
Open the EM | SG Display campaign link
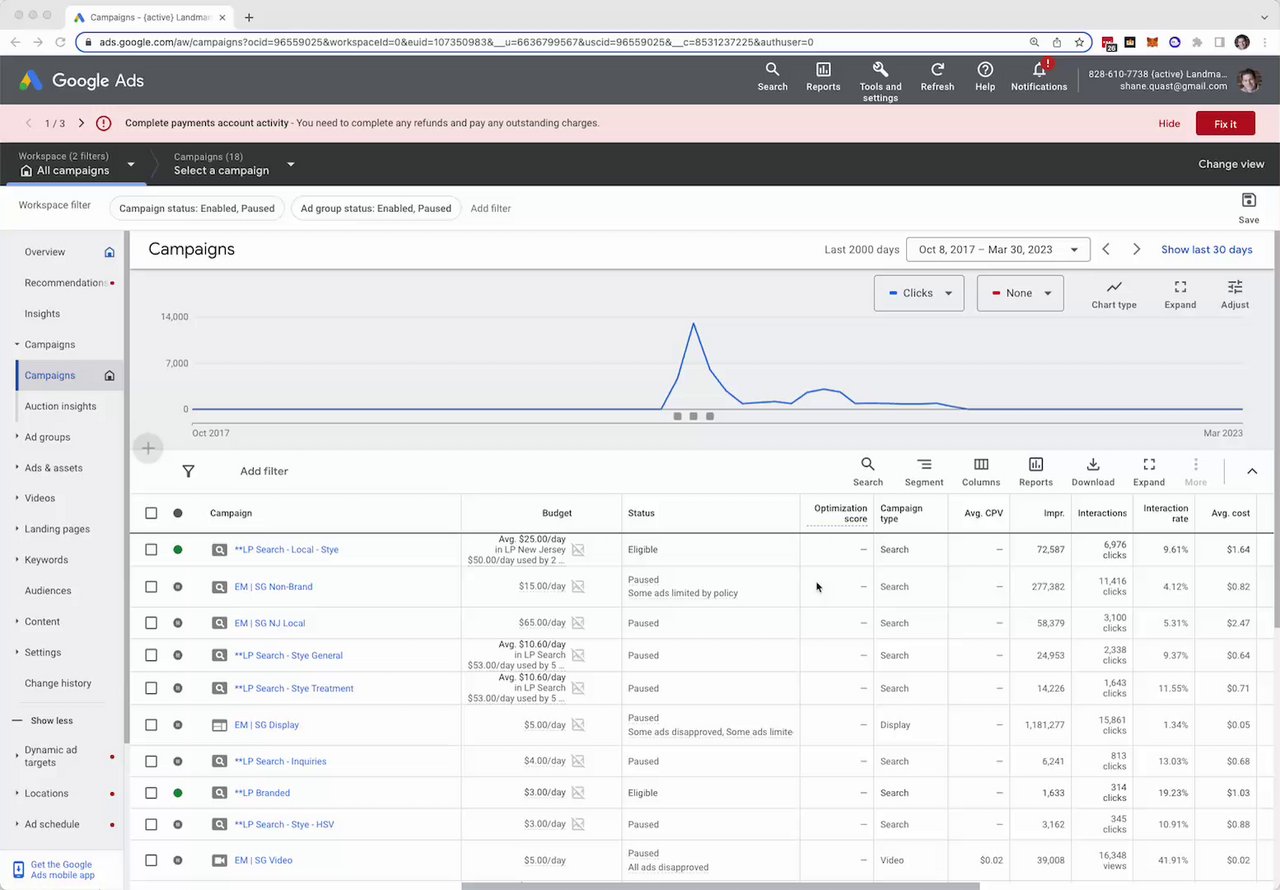266,725
